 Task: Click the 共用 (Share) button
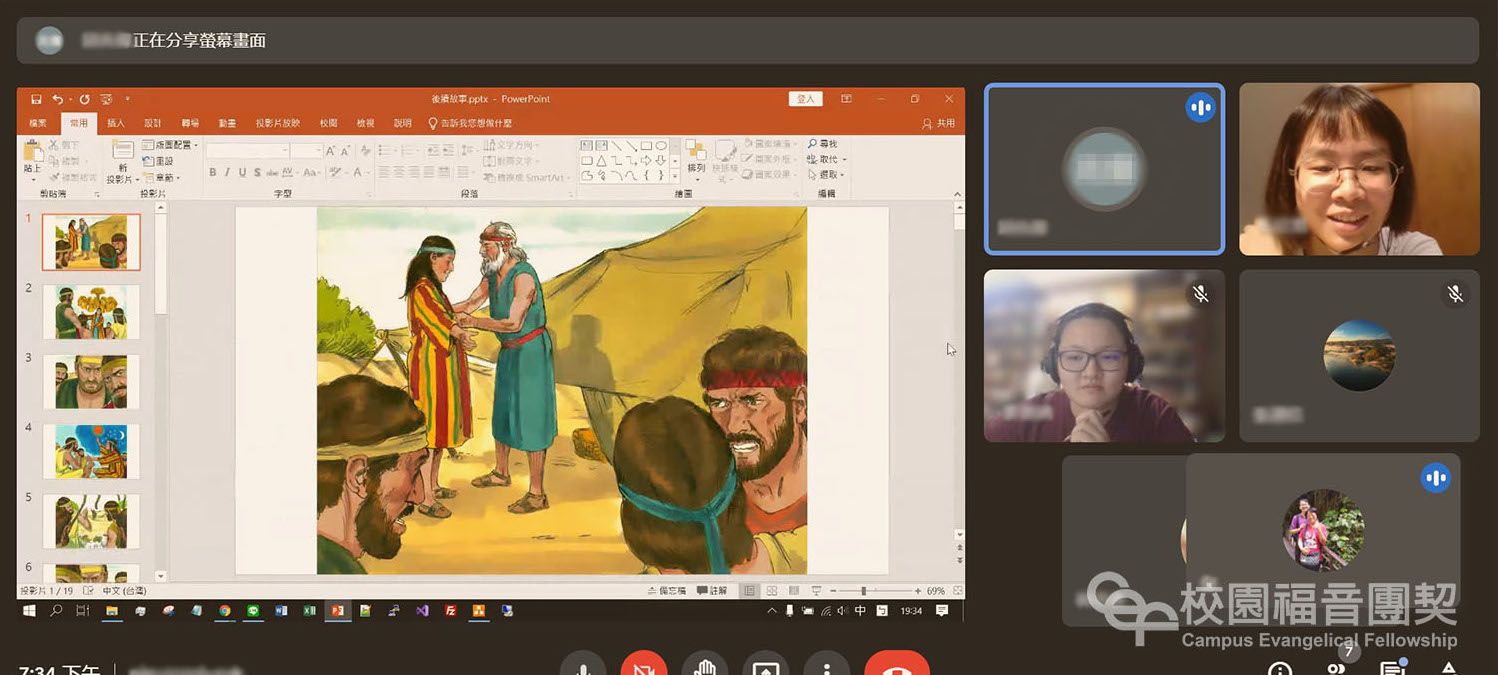pyautogui.click(x=938, y=123)
